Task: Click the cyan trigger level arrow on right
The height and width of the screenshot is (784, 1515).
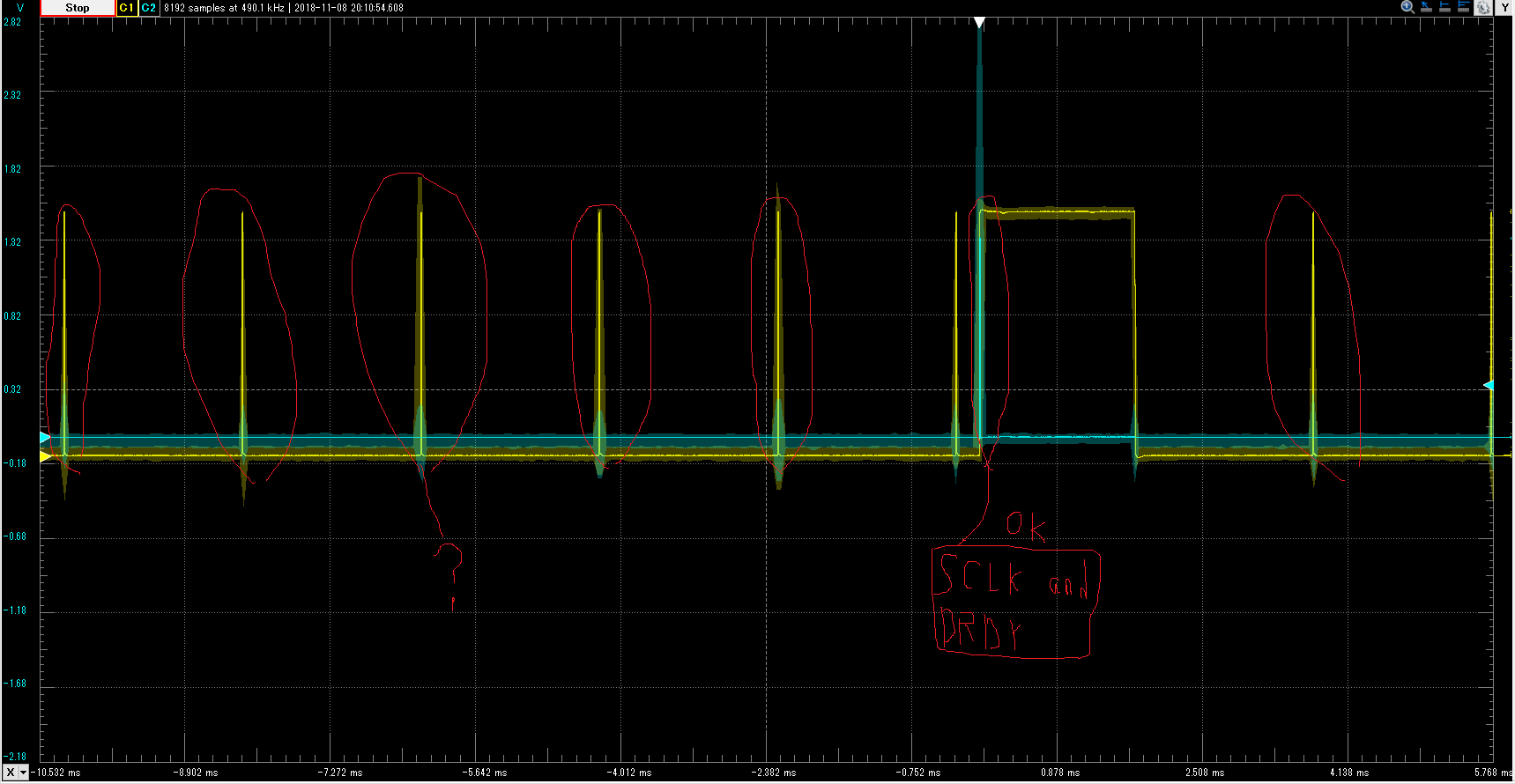Action: (1488, 386)
